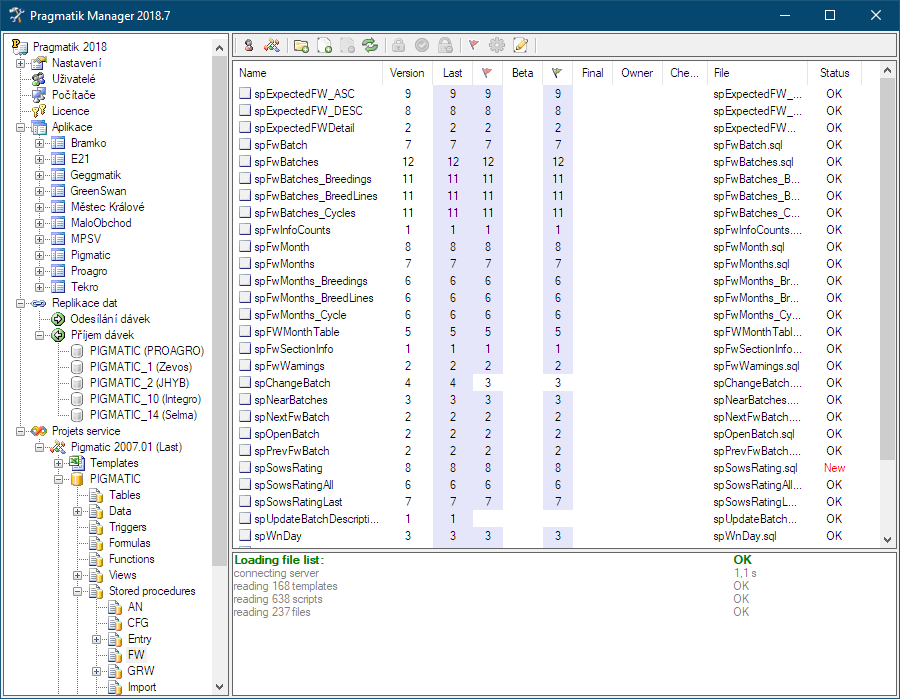900x699 pixels.
Task: Toggle the spChangeBatch checkbox
Action: coord(245,382)
